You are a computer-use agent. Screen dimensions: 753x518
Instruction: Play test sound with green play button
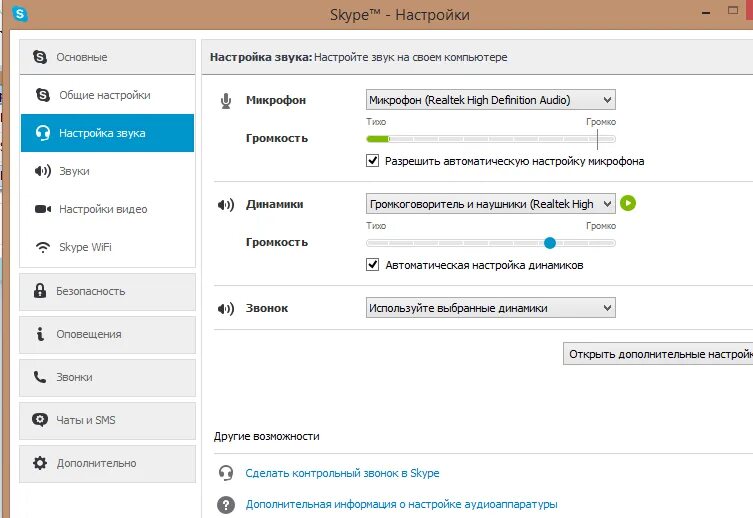pyautogui.click(x=628, y=203)
